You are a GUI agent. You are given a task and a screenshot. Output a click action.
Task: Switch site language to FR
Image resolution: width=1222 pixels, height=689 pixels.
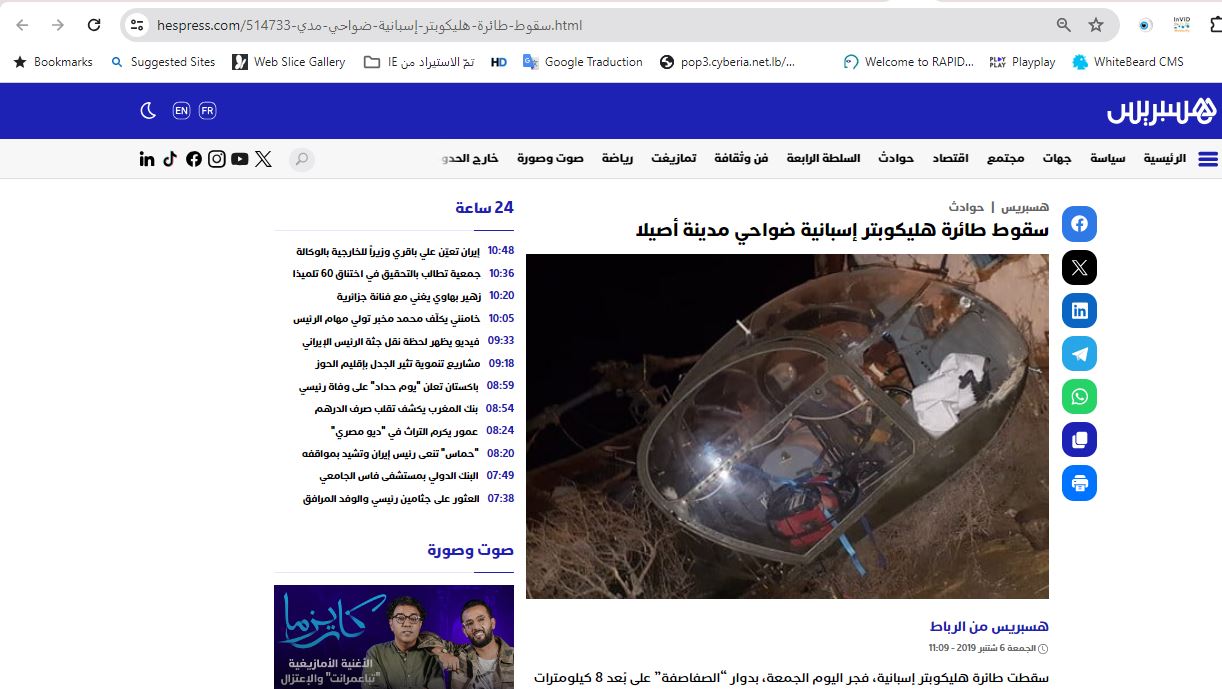click(207, 110)
